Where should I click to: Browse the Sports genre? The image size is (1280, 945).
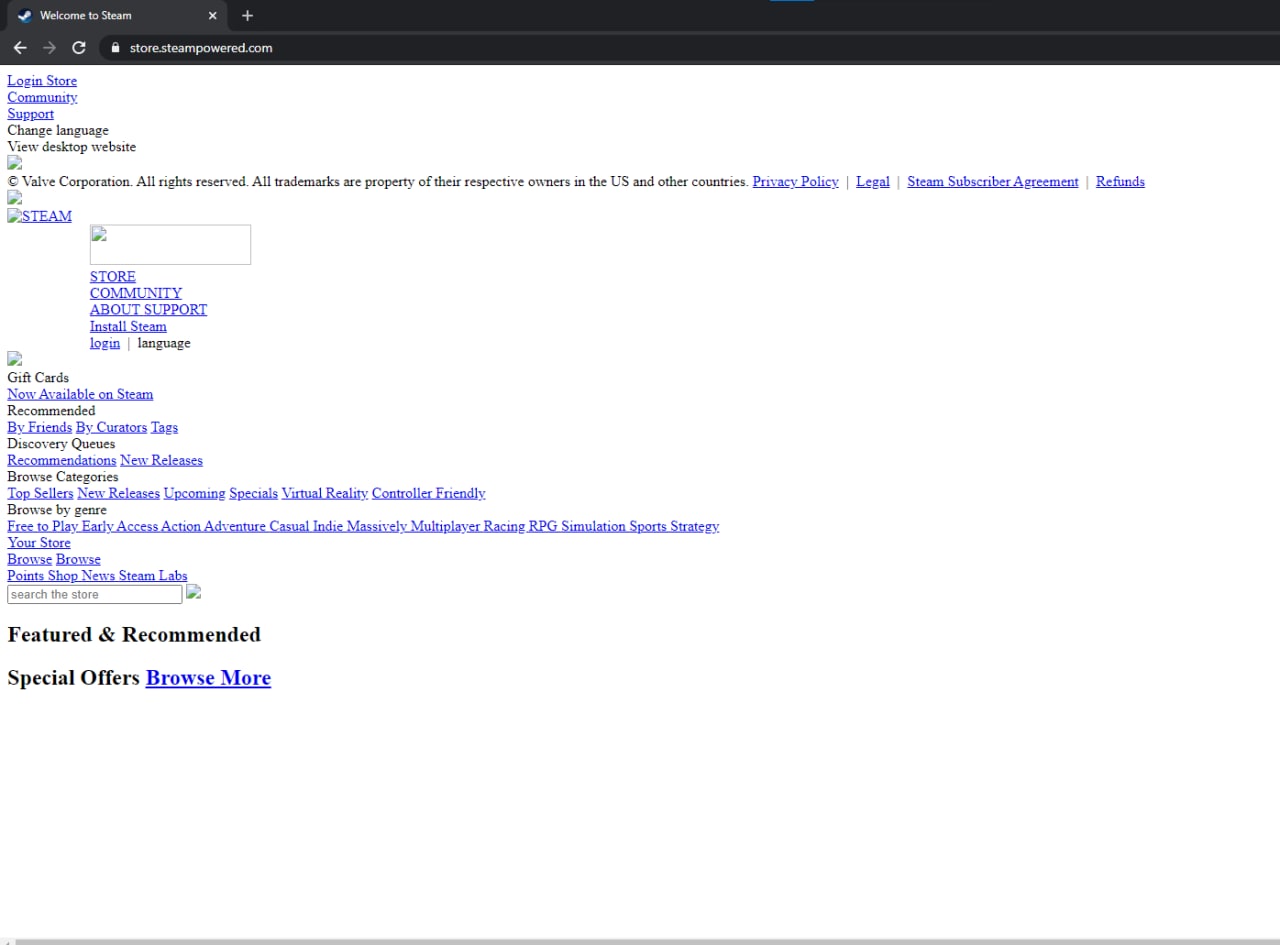pos(648,526)
